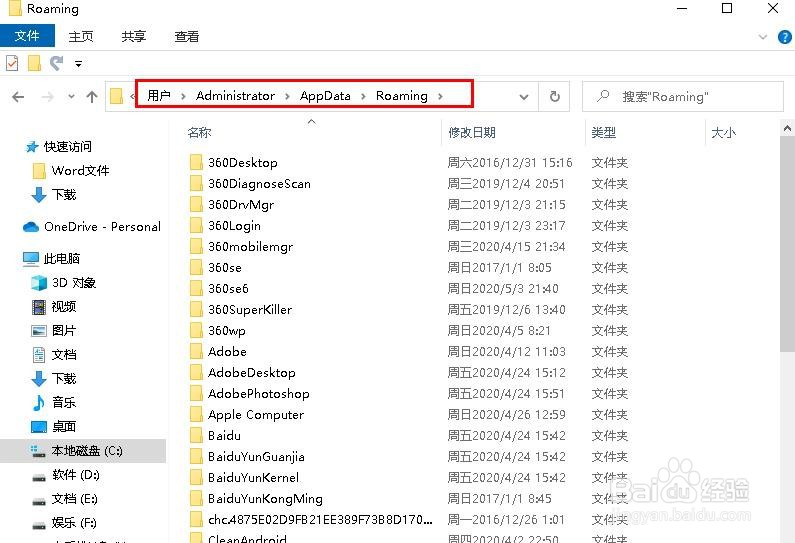Open the quick access toolbar customize dropdown
The width and height of the screenshot is (795, 543).
pyautogui.click(x=79, y=64)
